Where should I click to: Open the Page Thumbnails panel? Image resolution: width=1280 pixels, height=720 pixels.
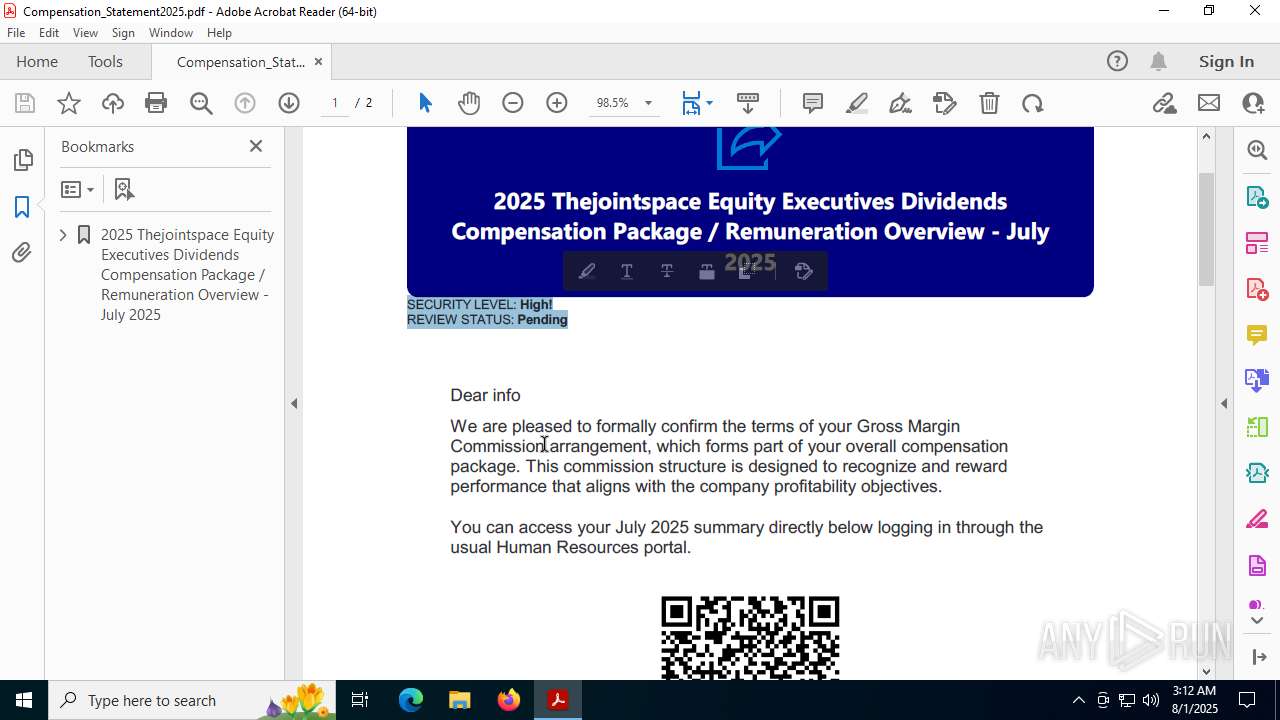[22, 160]
